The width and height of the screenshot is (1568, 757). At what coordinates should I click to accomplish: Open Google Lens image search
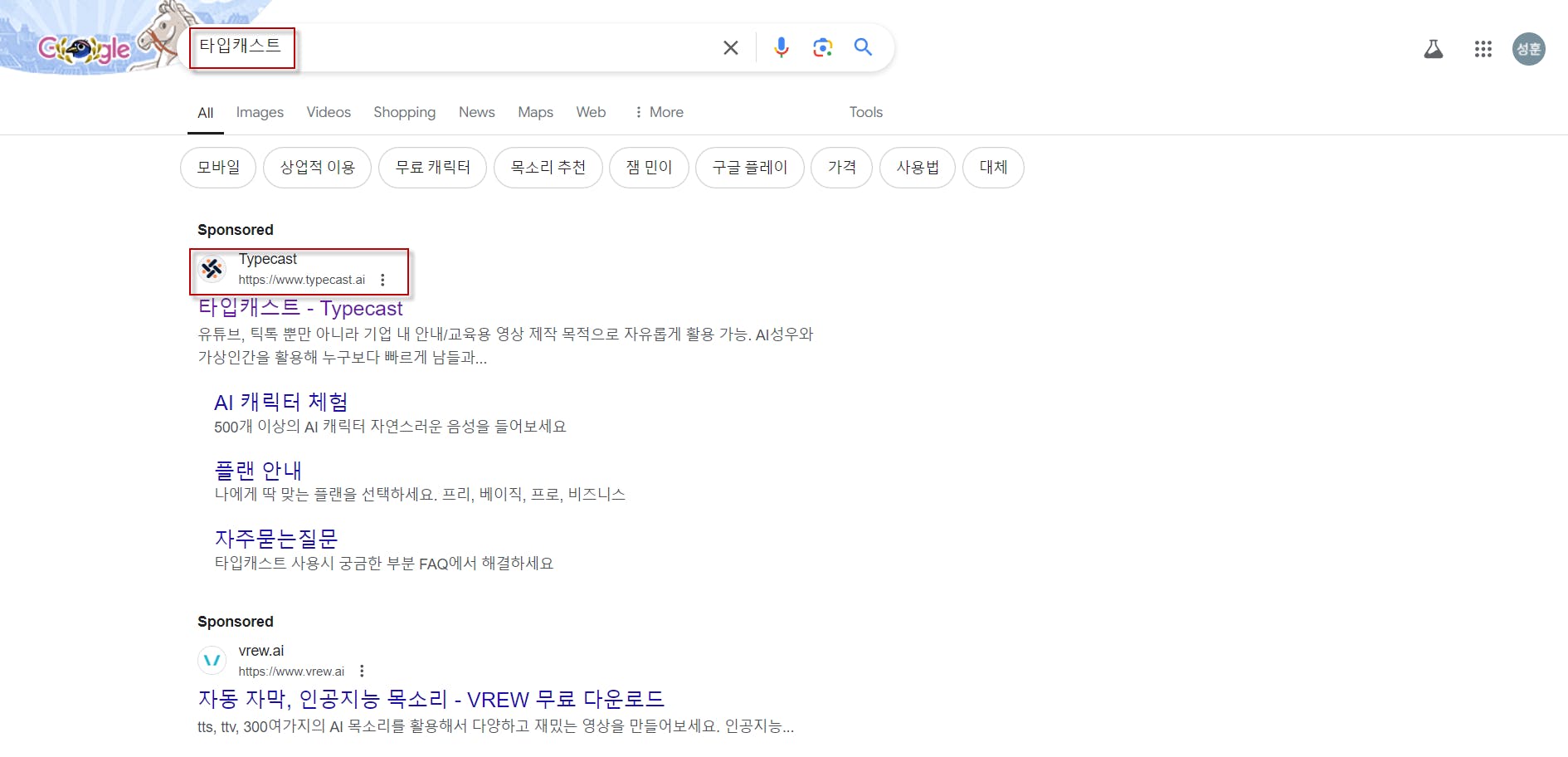(x=822, y=47)
